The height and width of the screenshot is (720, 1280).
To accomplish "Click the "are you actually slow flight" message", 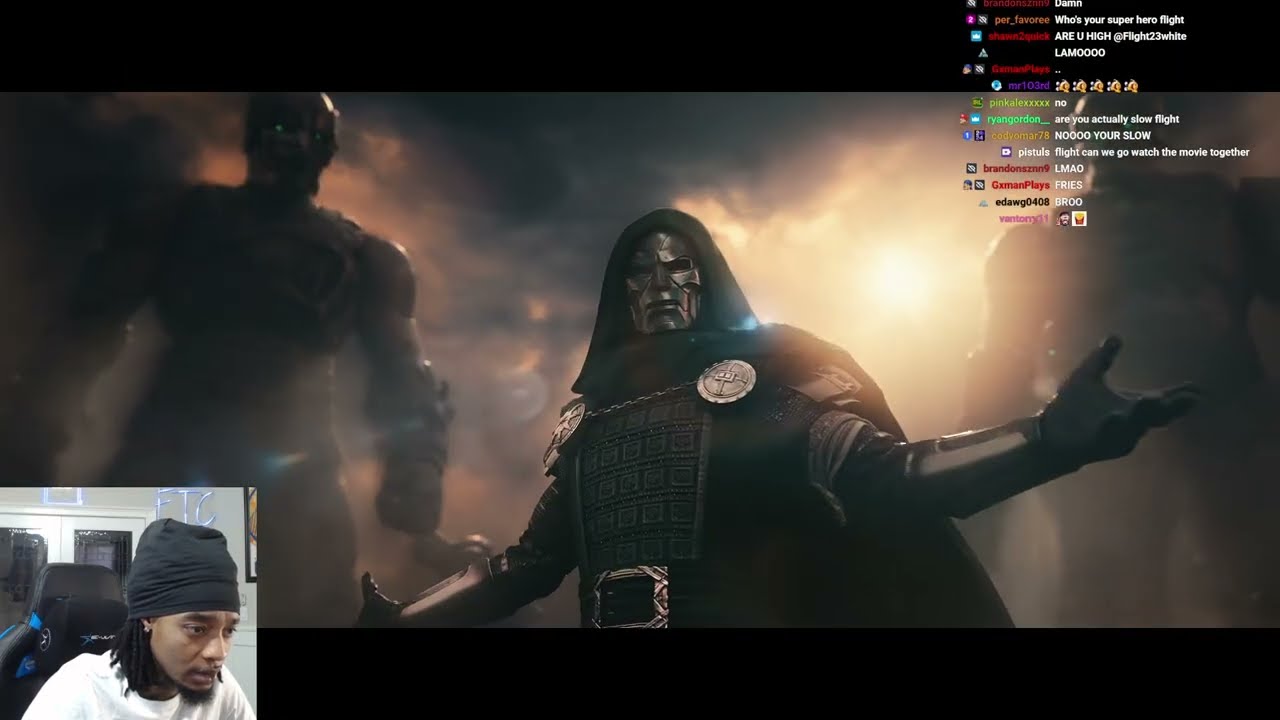I will (1117, 119).
